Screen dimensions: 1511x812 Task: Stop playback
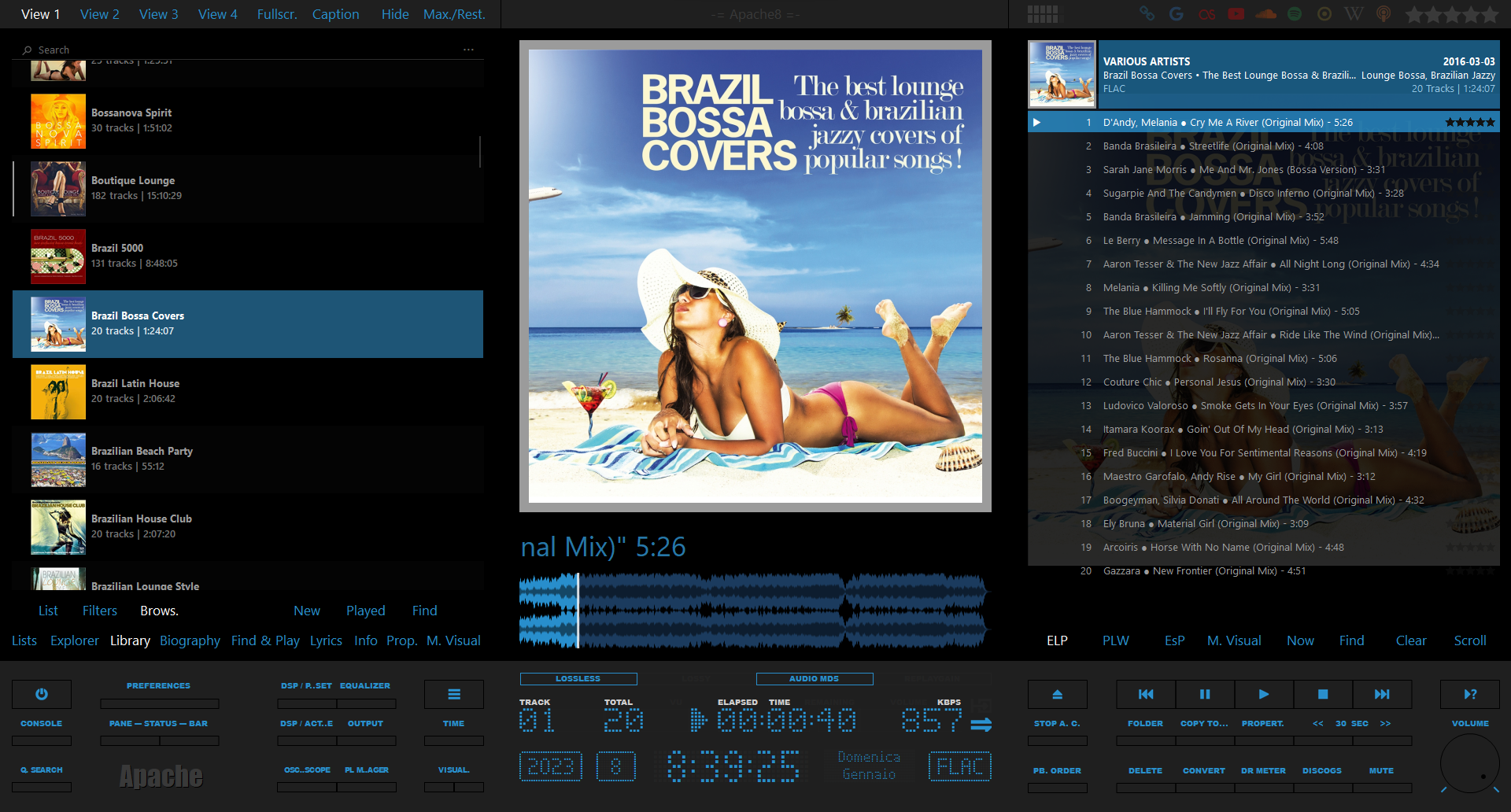click(x=1323, y=694)
